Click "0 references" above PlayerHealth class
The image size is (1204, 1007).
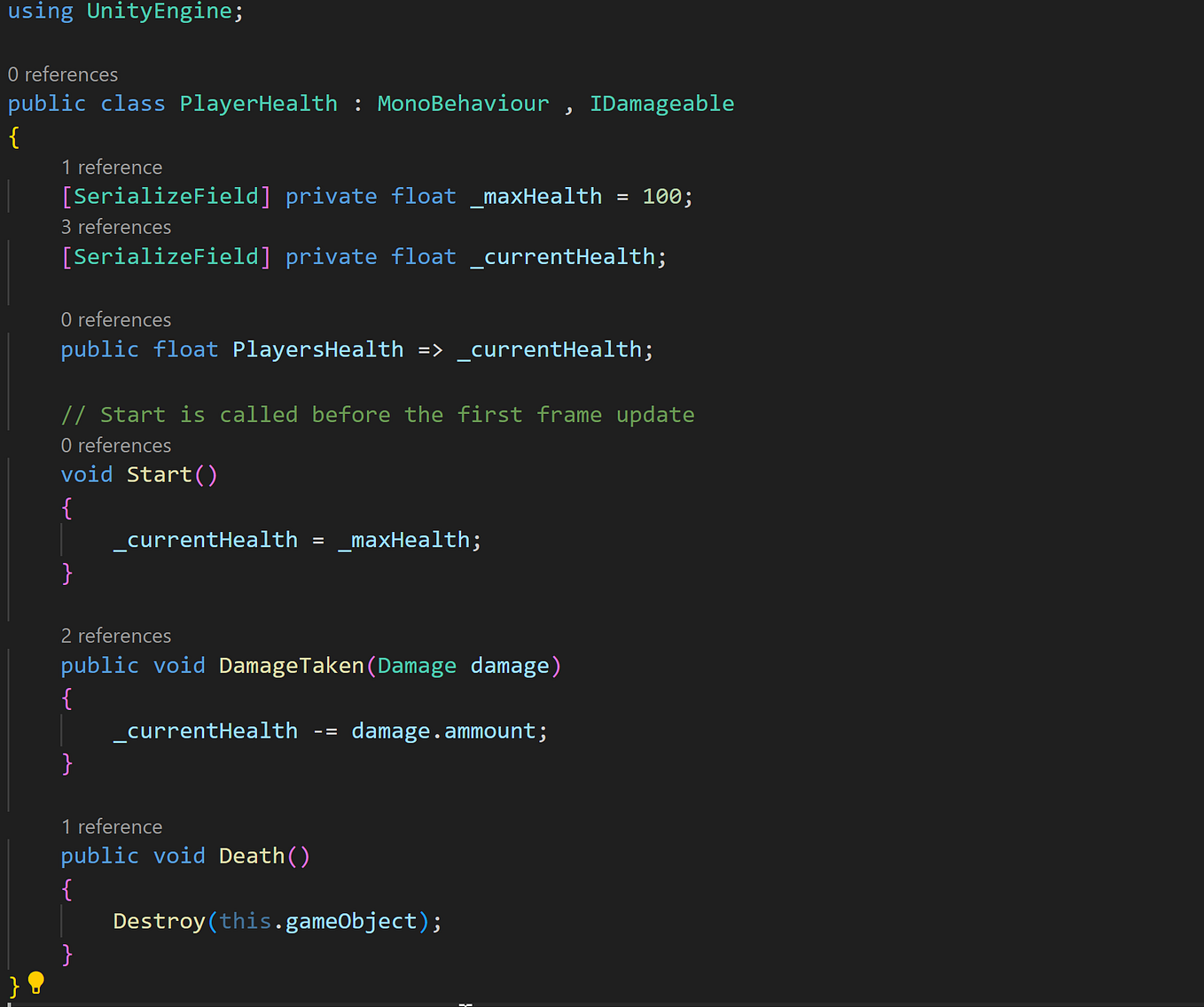[x=63, y=74]
